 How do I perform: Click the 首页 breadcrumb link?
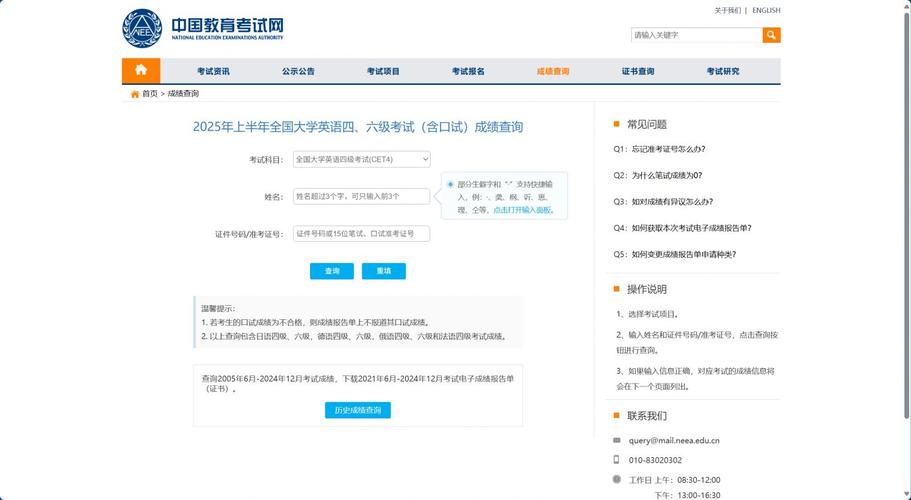point(150,93)
